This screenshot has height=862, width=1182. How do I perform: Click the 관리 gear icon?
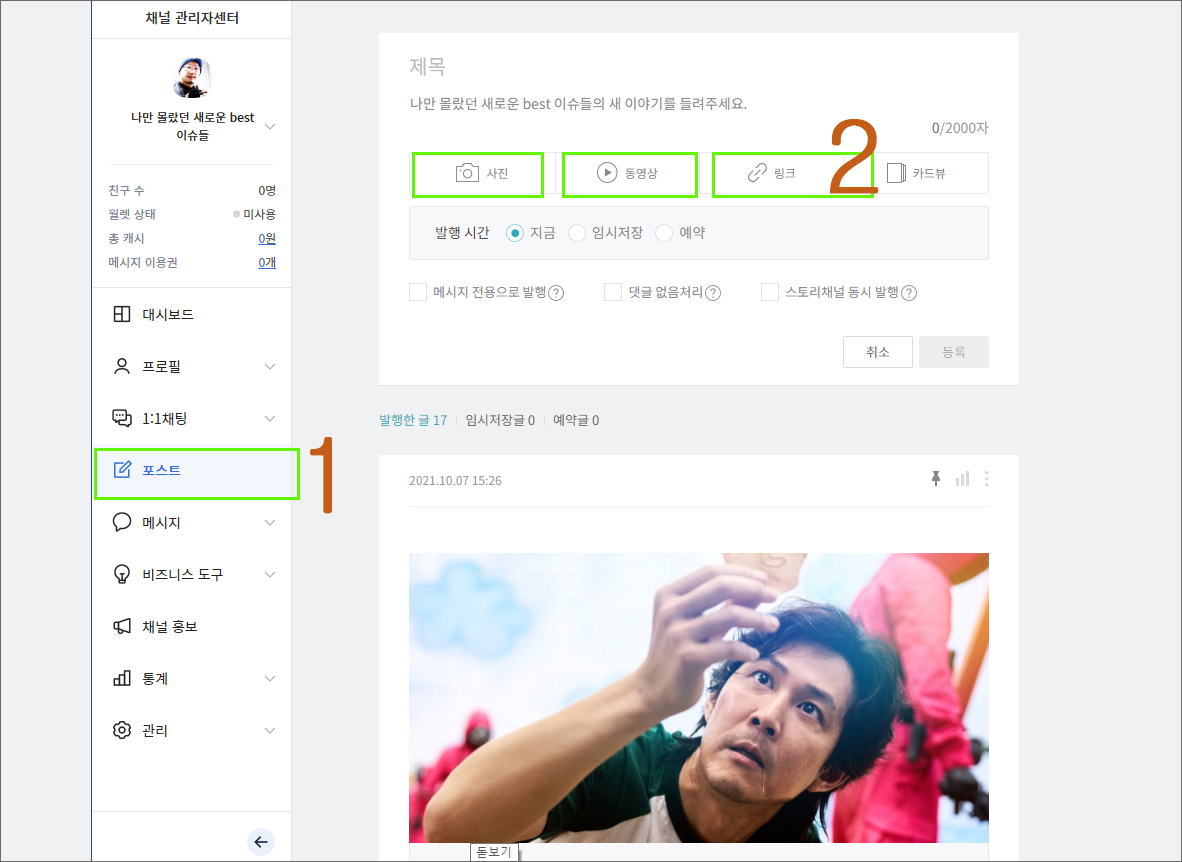[121, 730]
